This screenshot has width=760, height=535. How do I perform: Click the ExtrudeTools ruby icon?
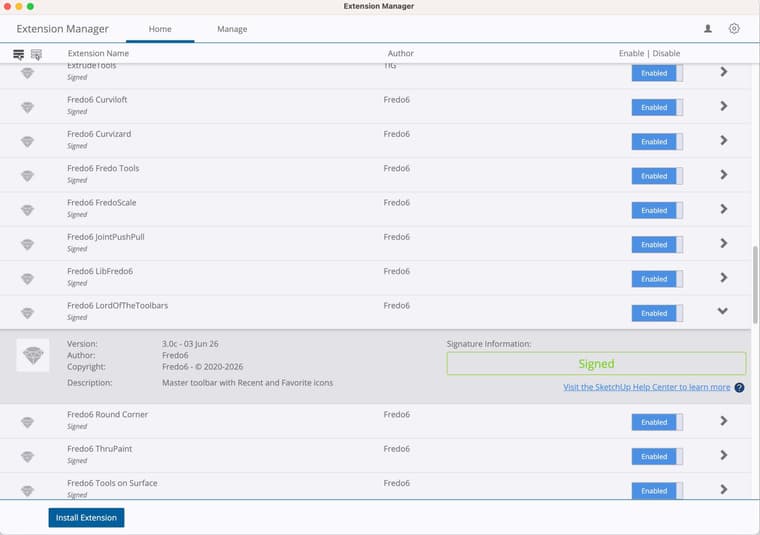coord(28,73)
